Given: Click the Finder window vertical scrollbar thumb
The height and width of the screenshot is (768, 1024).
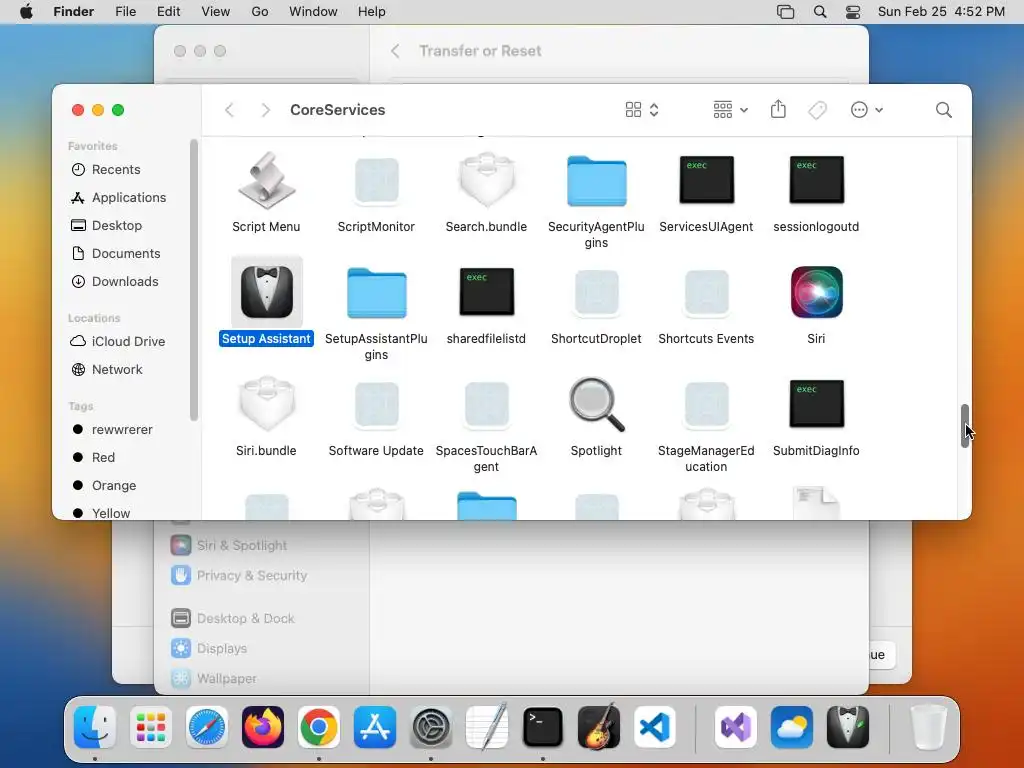Looking at the screenshot, I should [x=965, y=426].
